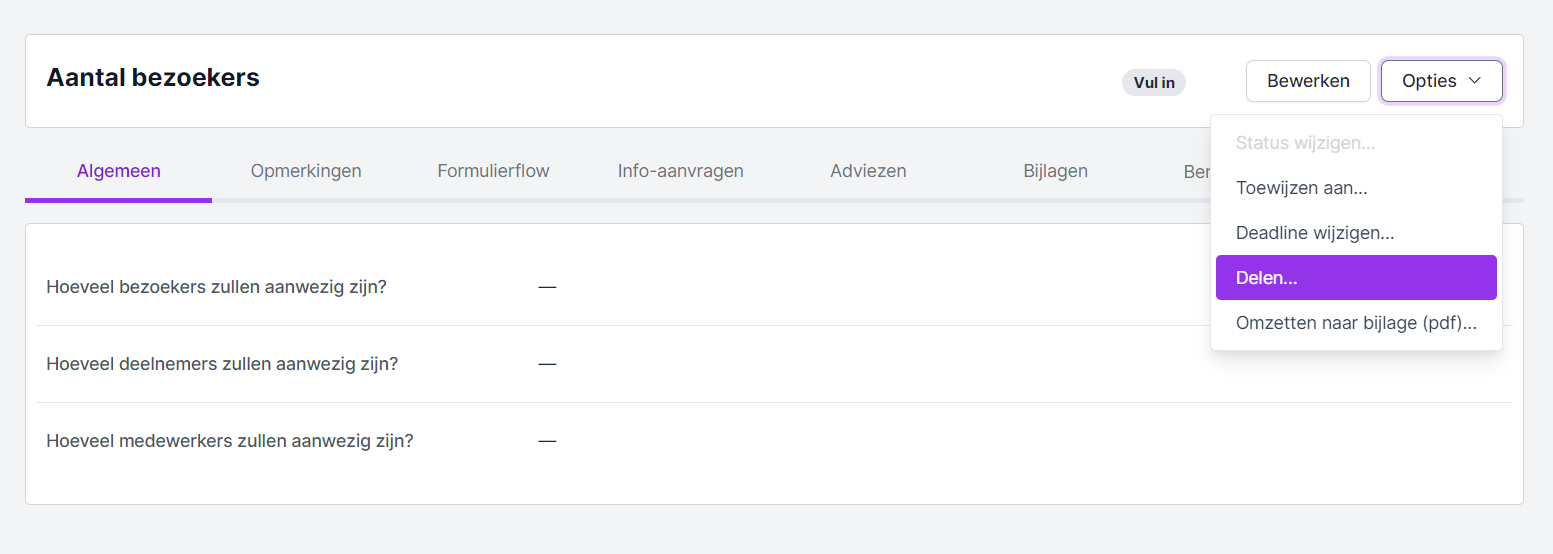Switch to the Algemeen tab
Image resolution: width=1553 pixels, height=554 pixels.
pyautogui.click(x=118, y=171)
